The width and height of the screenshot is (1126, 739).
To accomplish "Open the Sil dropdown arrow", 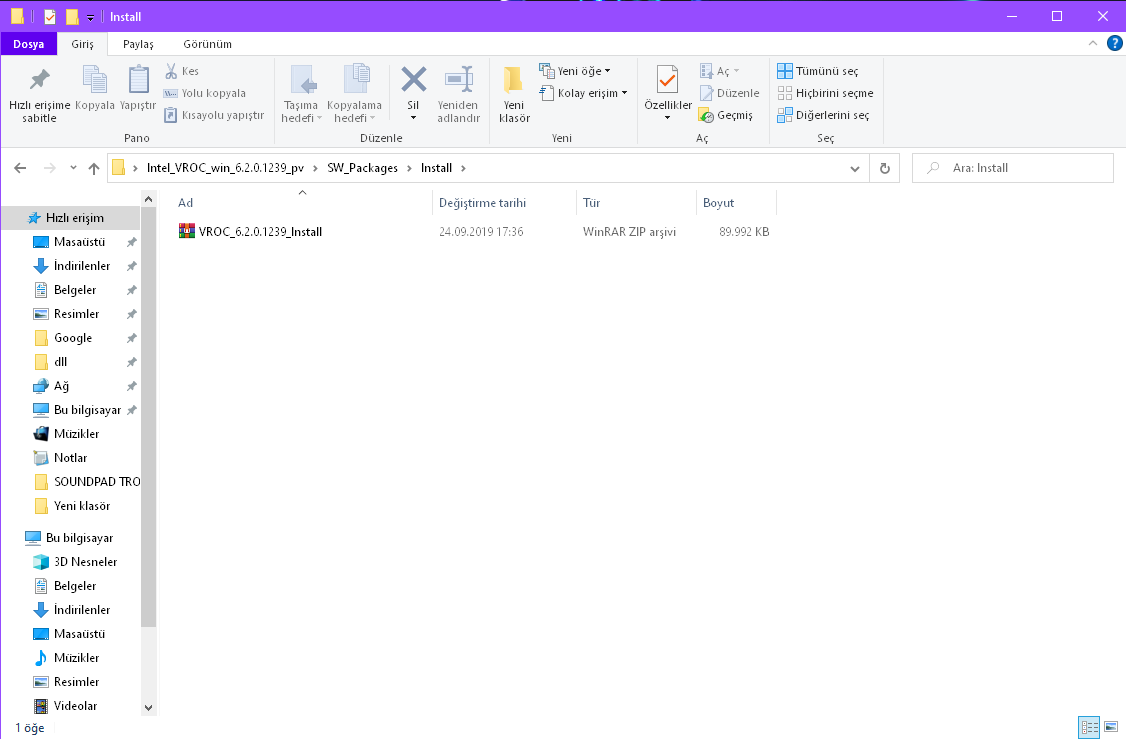I will 413,118.
